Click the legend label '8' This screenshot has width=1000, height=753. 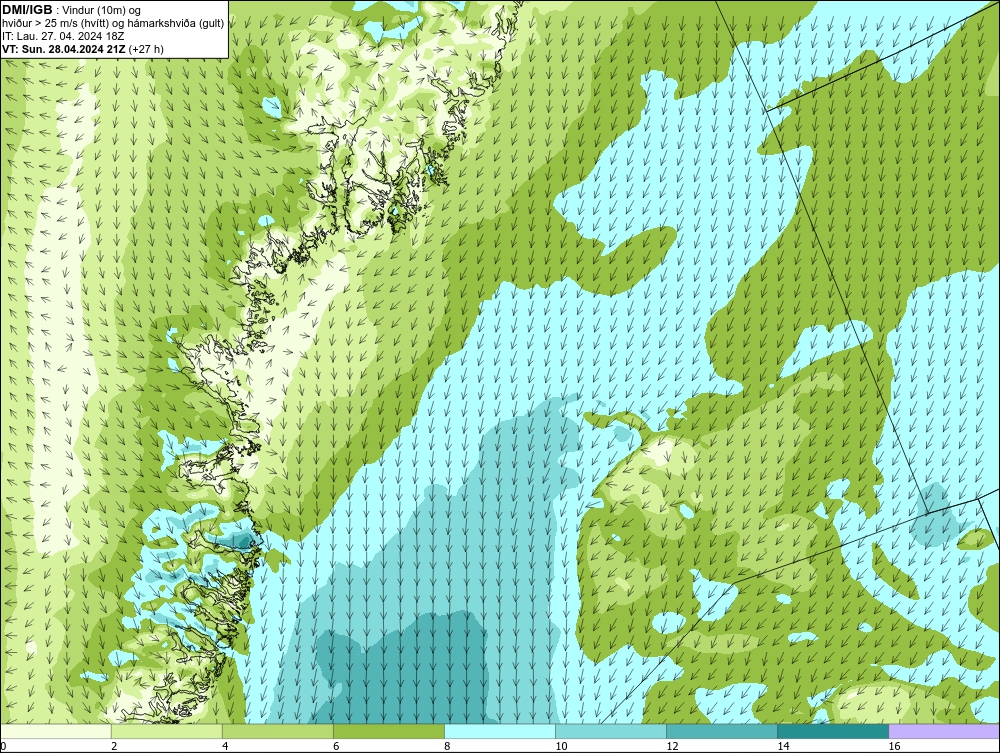[447, 746]
